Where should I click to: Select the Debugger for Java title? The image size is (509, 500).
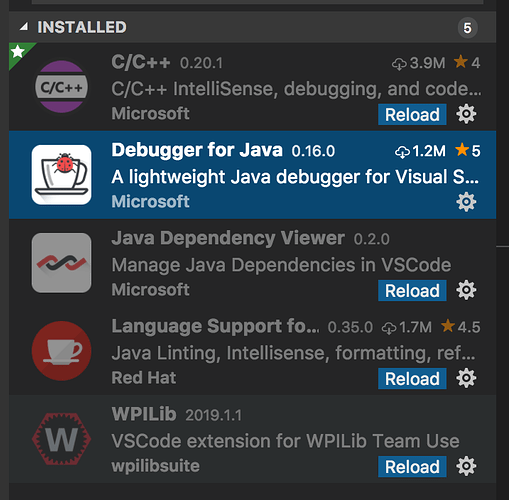coord(197,150)
